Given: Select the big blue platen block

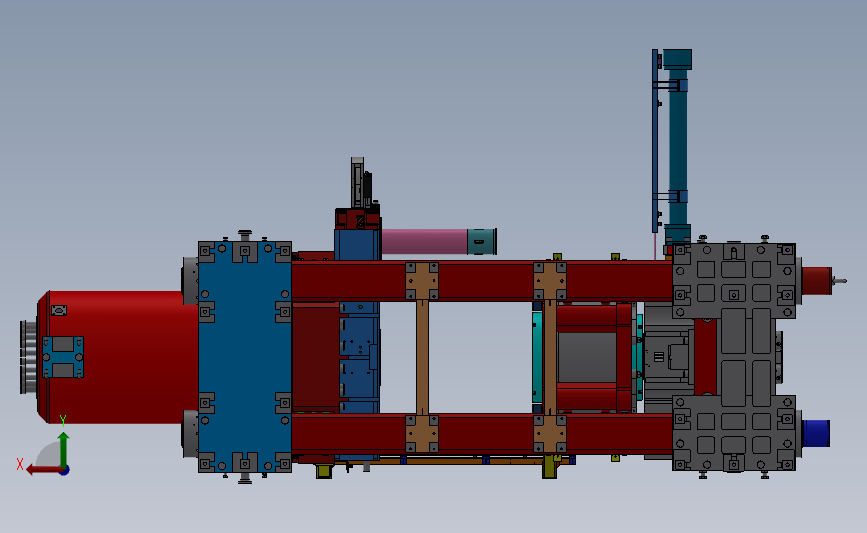Looking at the screenshot, I should (x=245, y=357).
